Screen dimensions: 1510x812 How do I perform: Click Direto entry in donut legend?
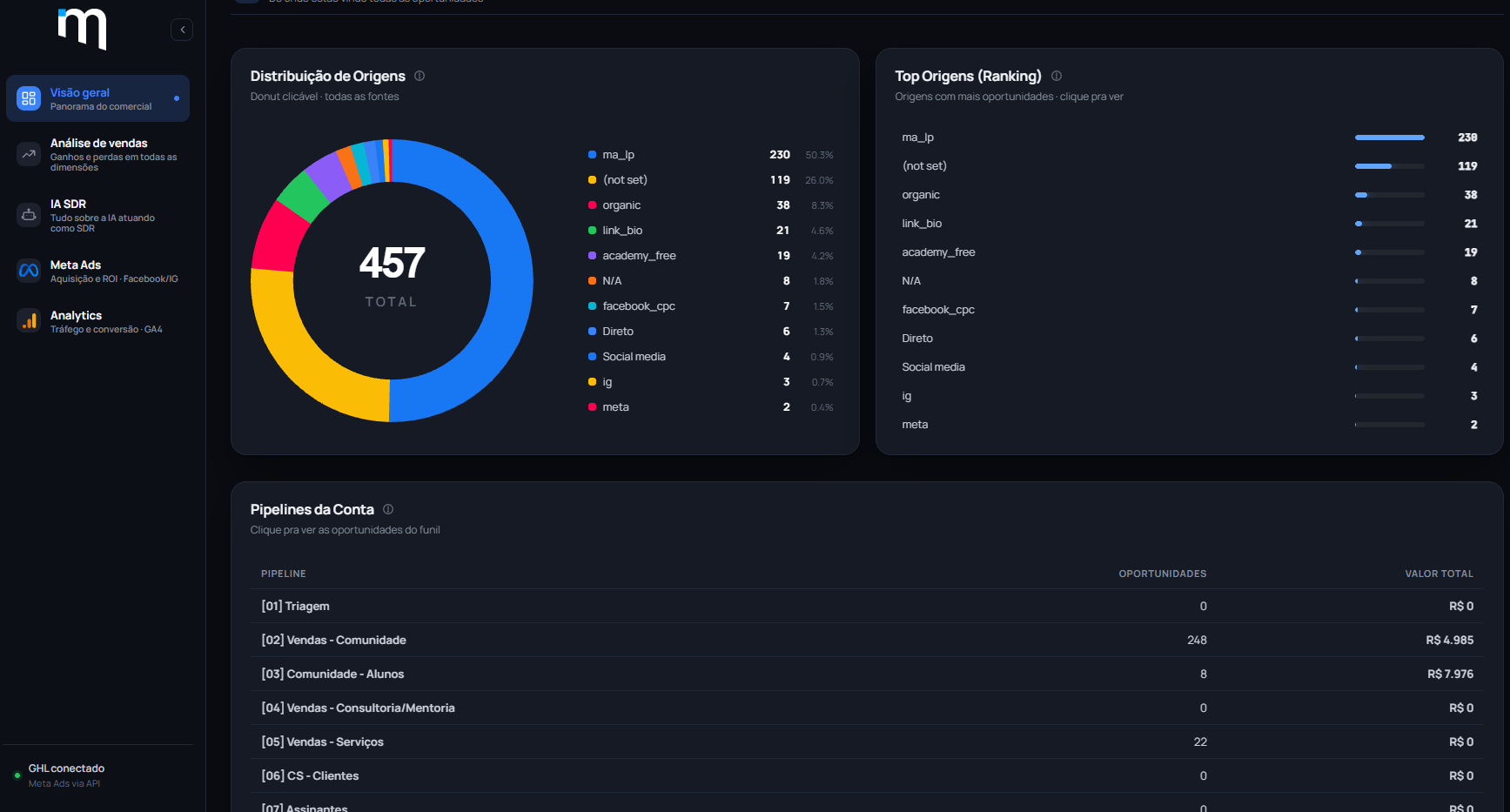711,332
